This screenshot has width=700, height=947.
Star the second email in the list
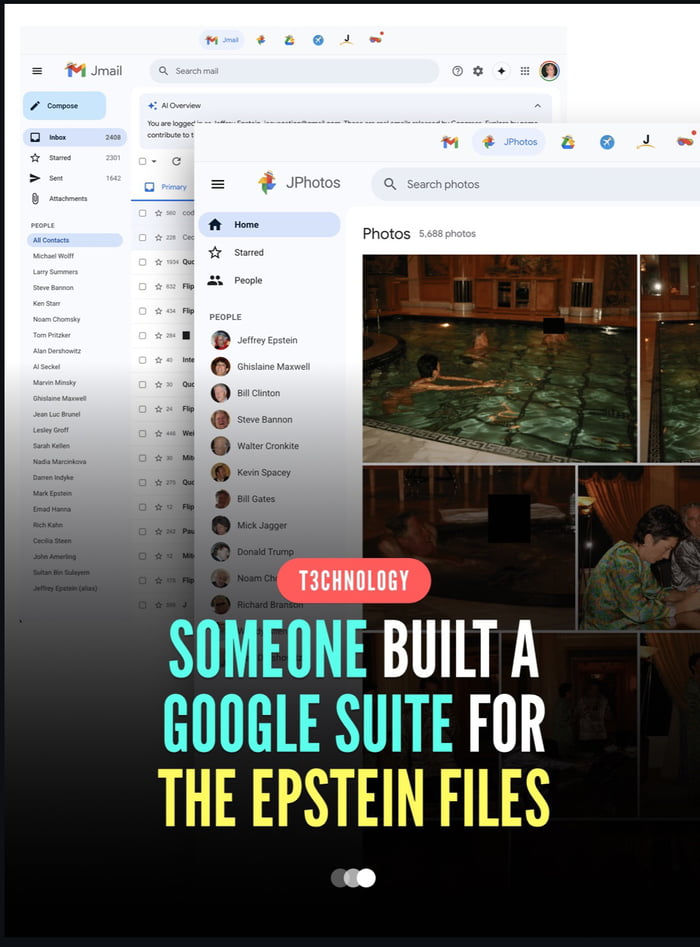158,238
